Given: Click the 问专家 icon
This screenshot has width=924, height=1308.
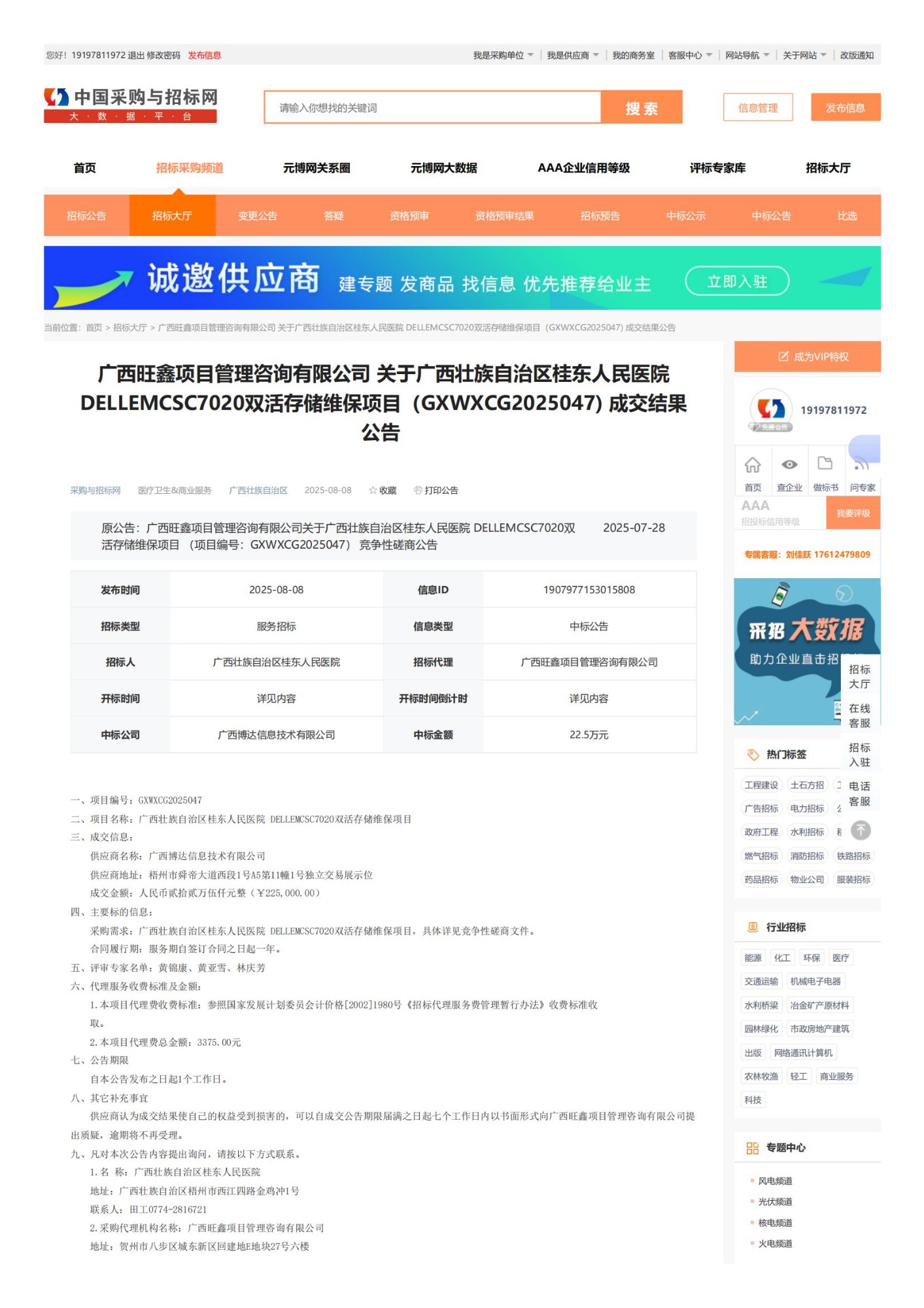Looking at the screenshot, I should pyautogui.click(x=862, y=464).
